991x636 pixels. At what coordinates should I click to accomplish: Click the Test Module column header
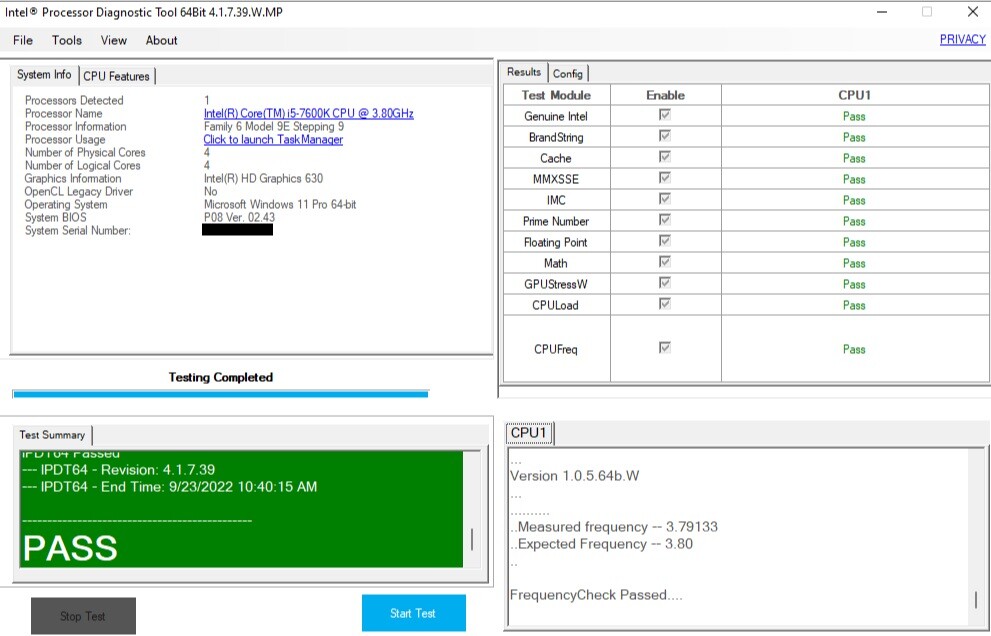coord(556,95)
